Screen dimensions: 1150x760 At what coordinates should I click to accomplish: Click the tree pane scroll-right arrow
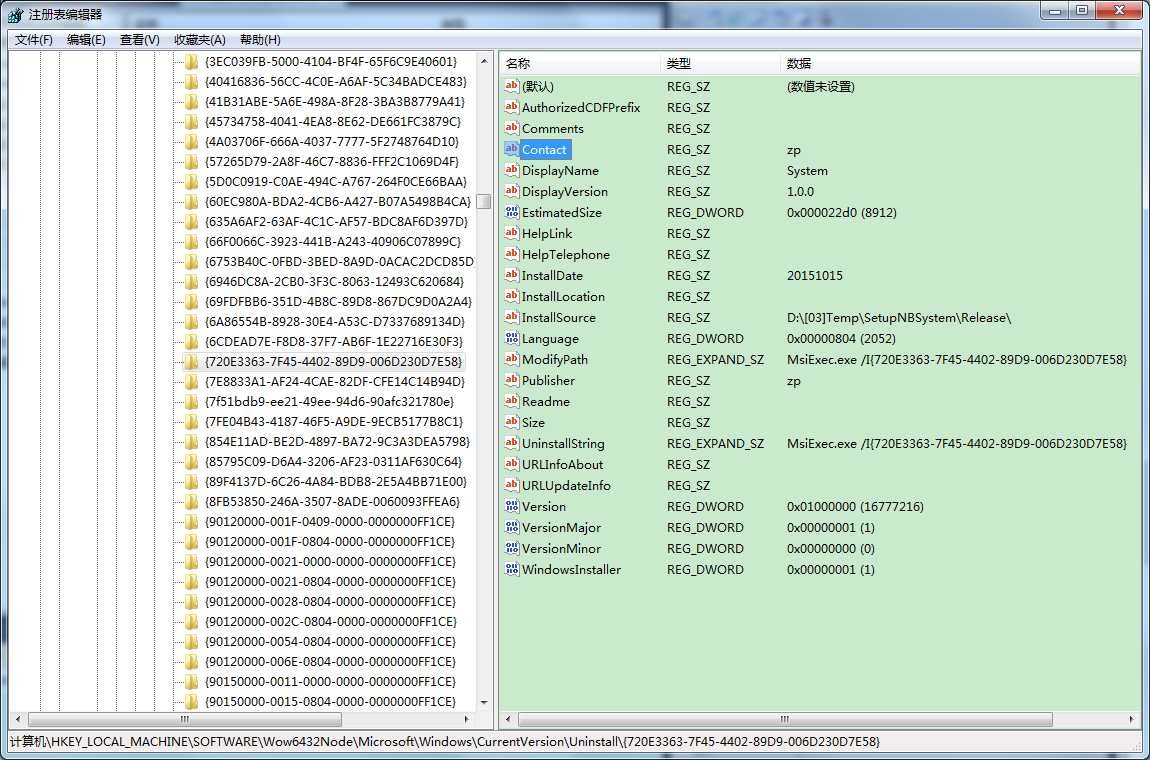(x=467, y=720)
